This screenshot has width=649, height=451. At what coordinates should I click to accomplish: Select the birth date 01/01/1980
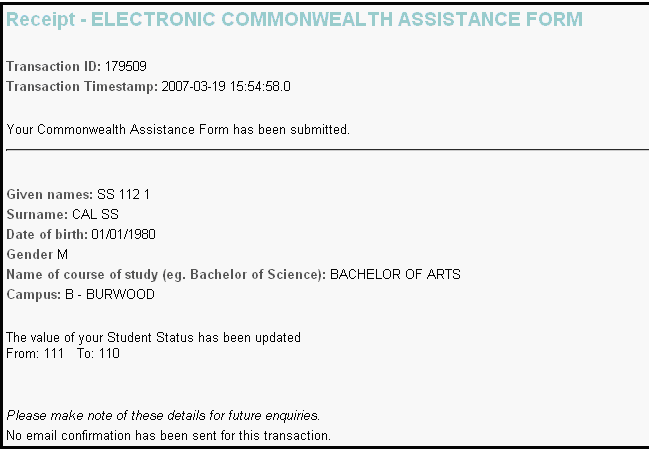click(x=124, y=234)
